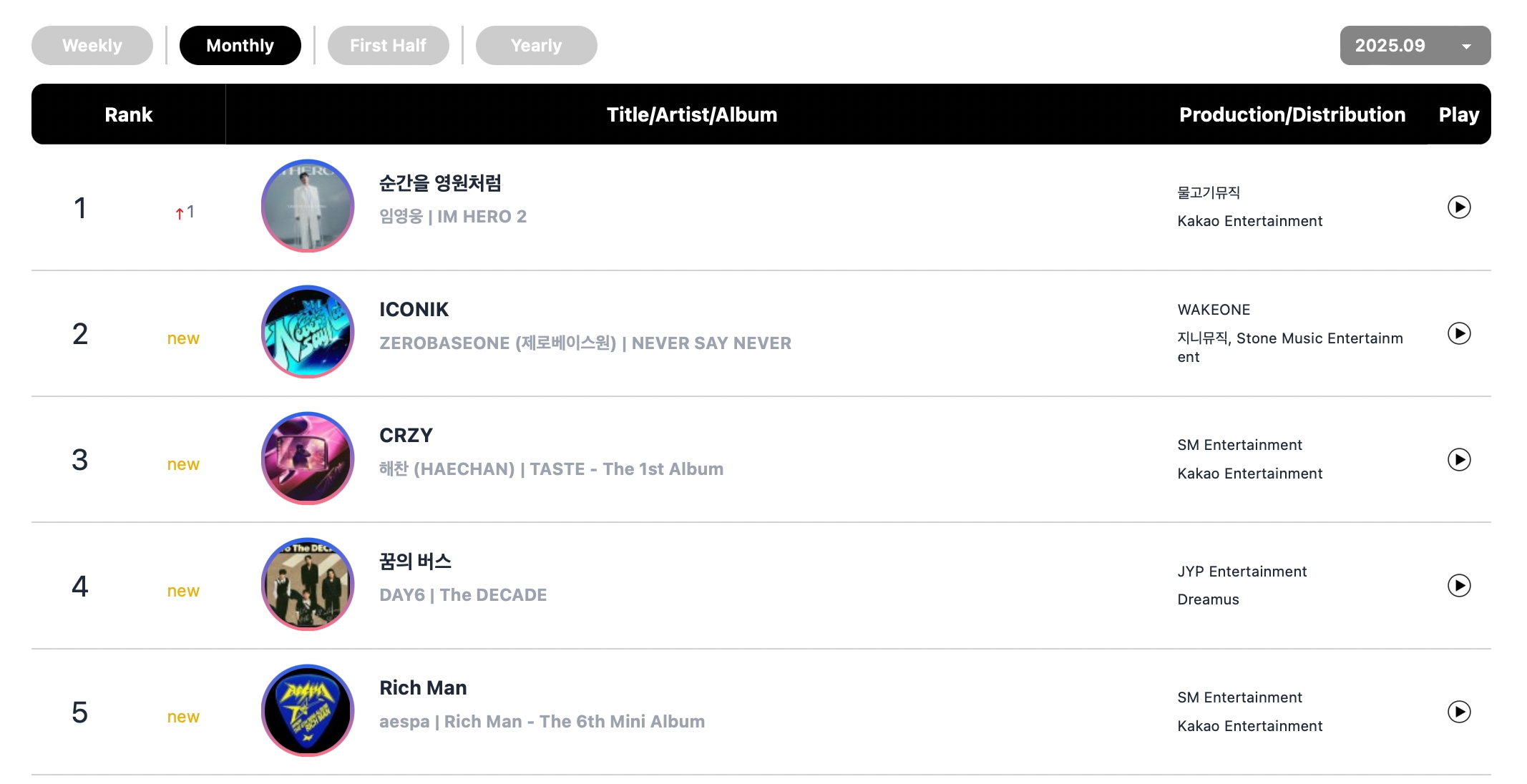Play Rich Man by aespa

coord(1458,712)
